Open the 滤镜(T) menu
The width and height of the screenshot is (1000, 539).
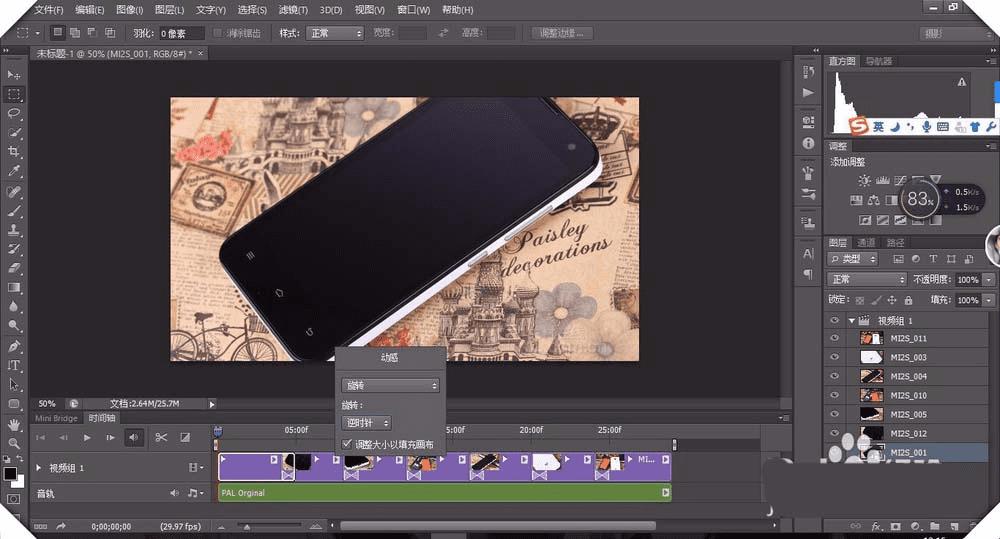[293, 10]
